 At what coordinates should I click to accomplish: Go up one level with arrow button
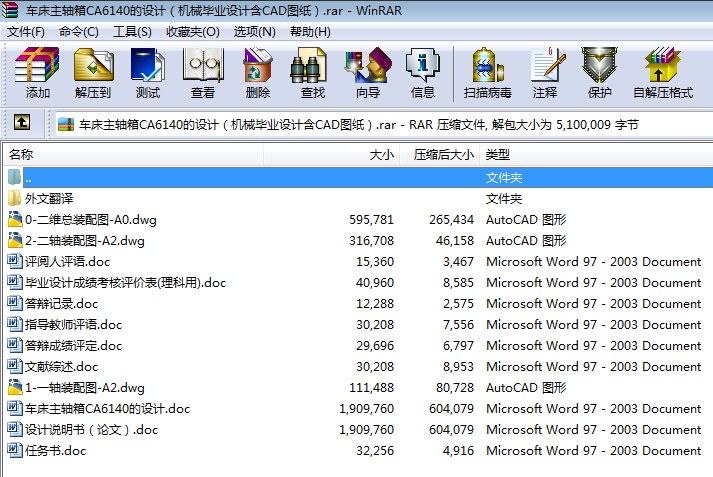(x=22, y=122)
